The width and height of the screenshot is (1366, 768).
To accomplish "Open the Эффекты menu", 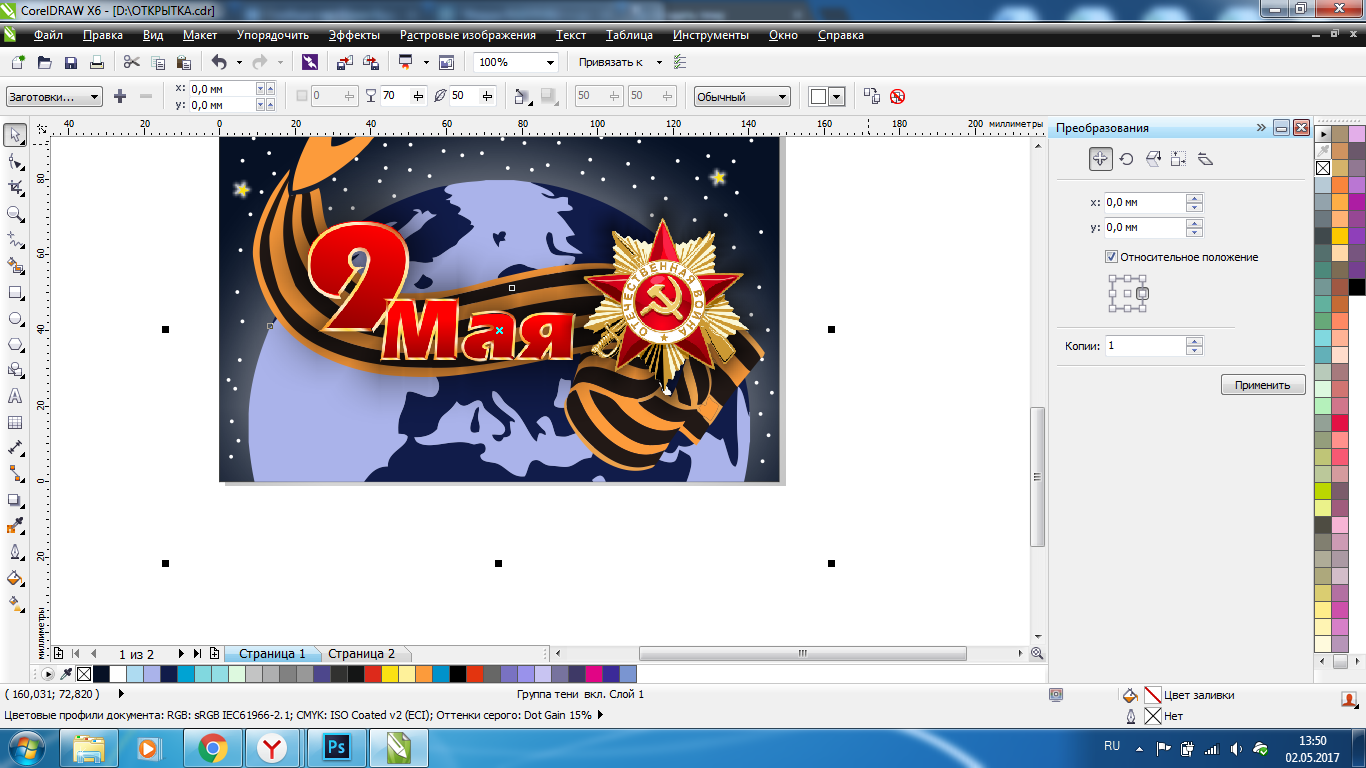I will tap(354, 35).
